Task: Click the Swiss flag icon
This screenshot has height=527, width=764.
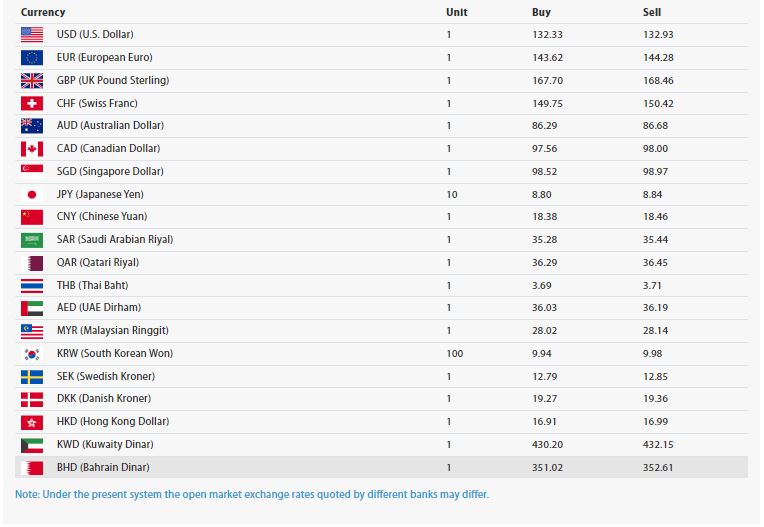Action: 32,104
